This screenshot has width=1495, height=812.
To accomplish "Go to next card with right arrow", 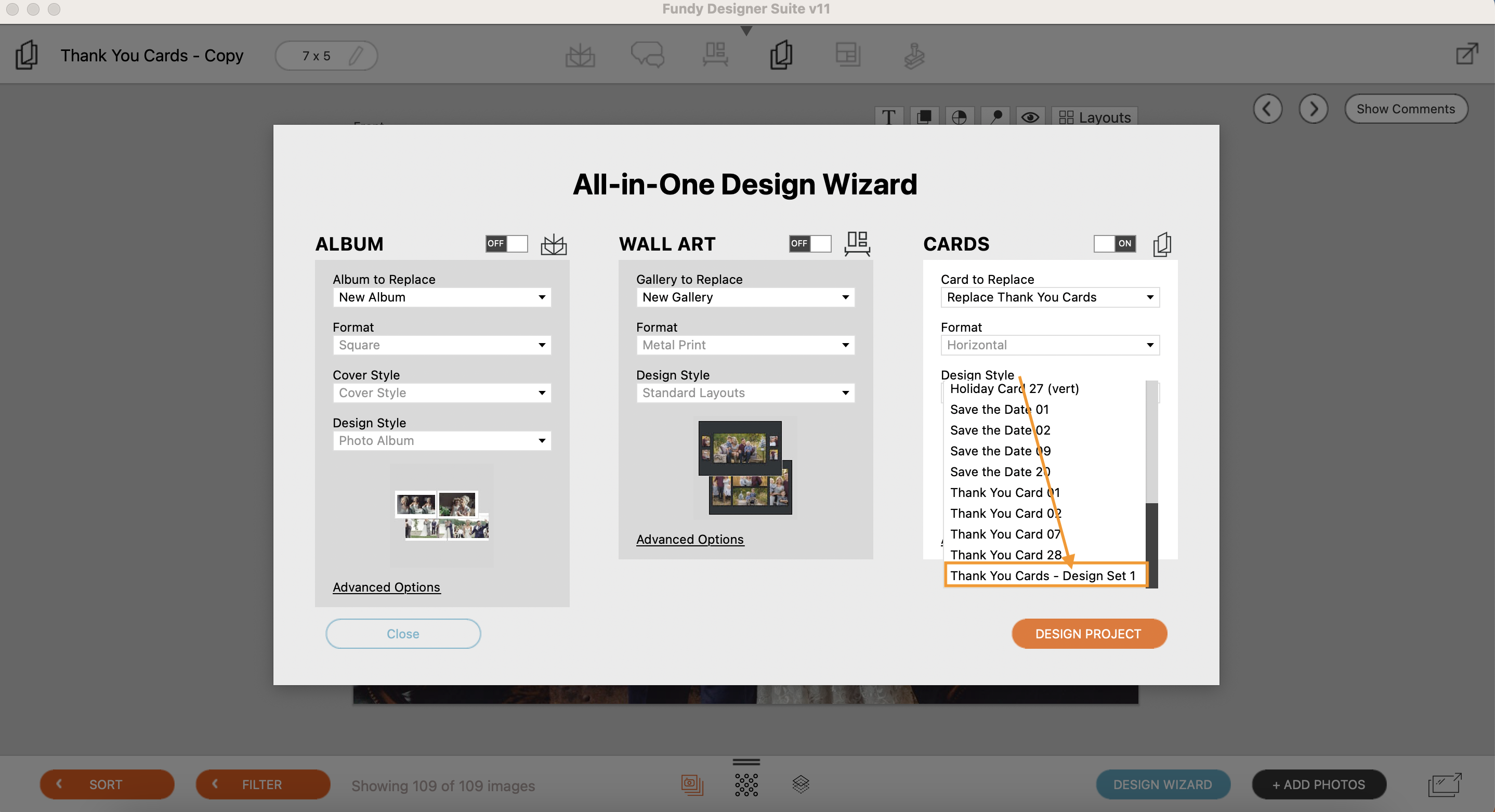I will 1314,109.
